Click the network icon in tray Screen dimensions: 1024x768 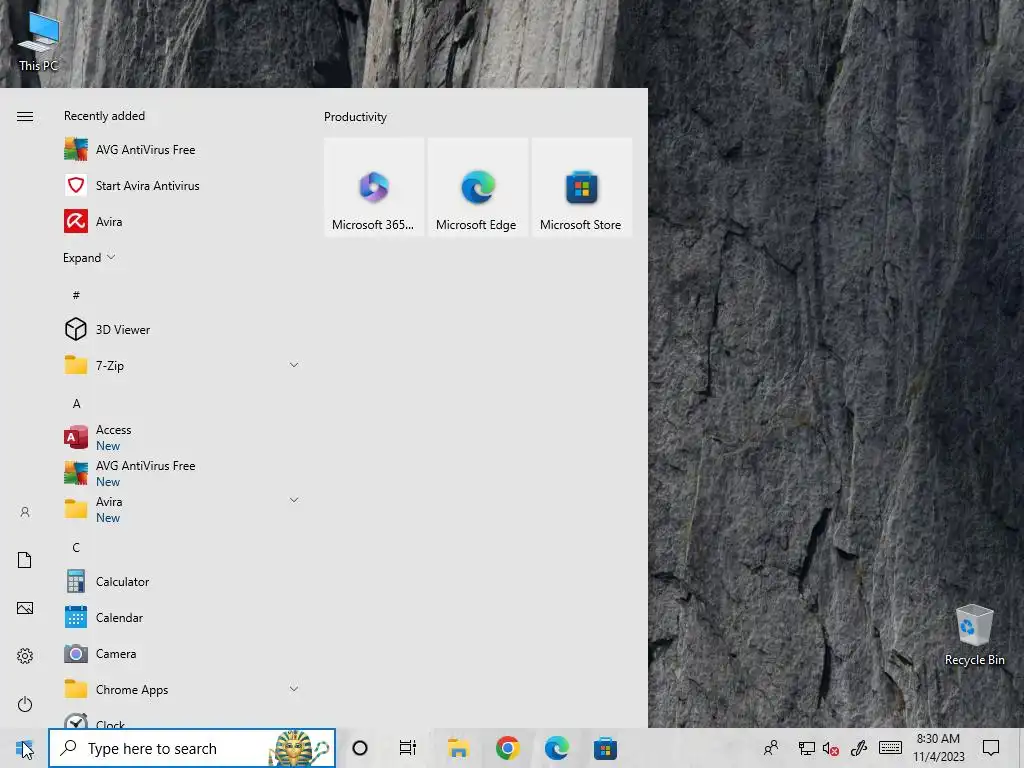tap(807, 748)
